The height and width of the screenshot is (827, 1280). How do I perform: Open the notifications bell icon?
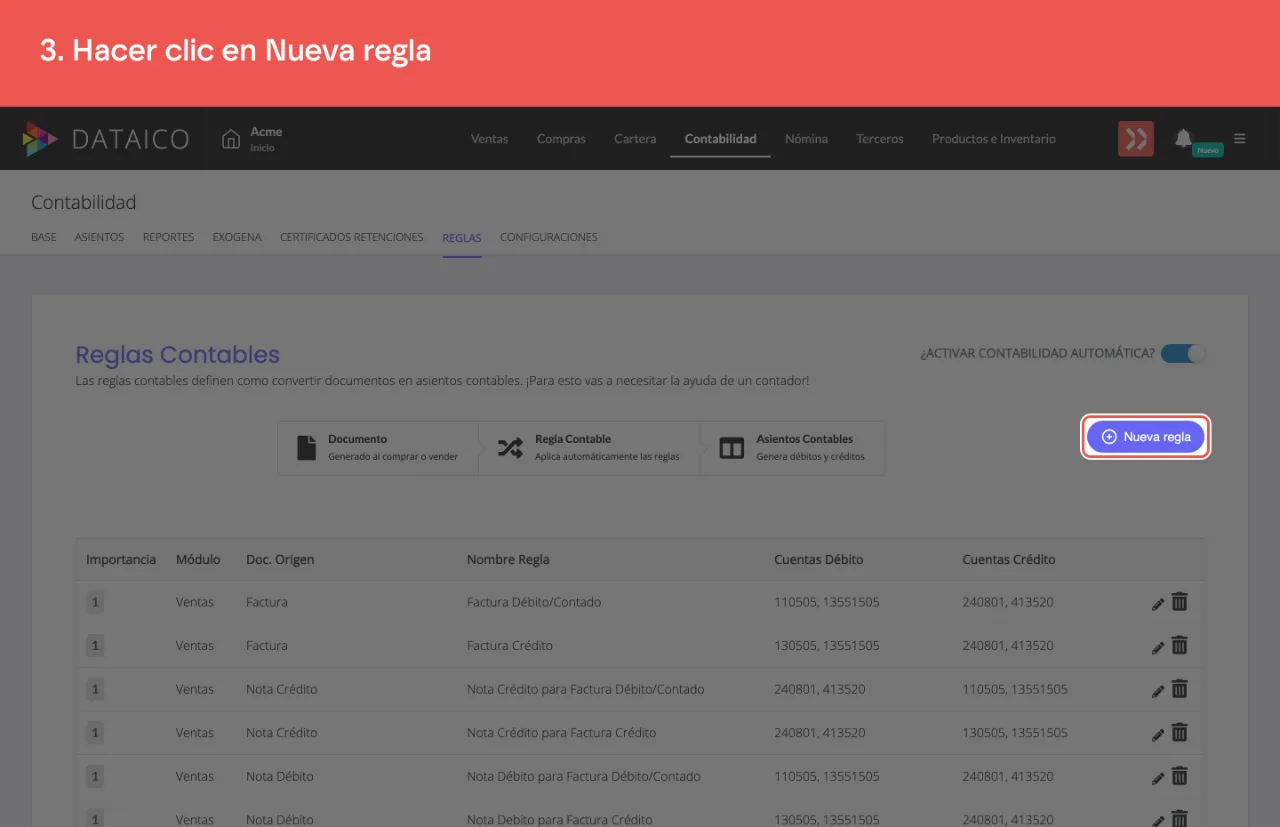pyautogui.click(x=1183, y=138)
